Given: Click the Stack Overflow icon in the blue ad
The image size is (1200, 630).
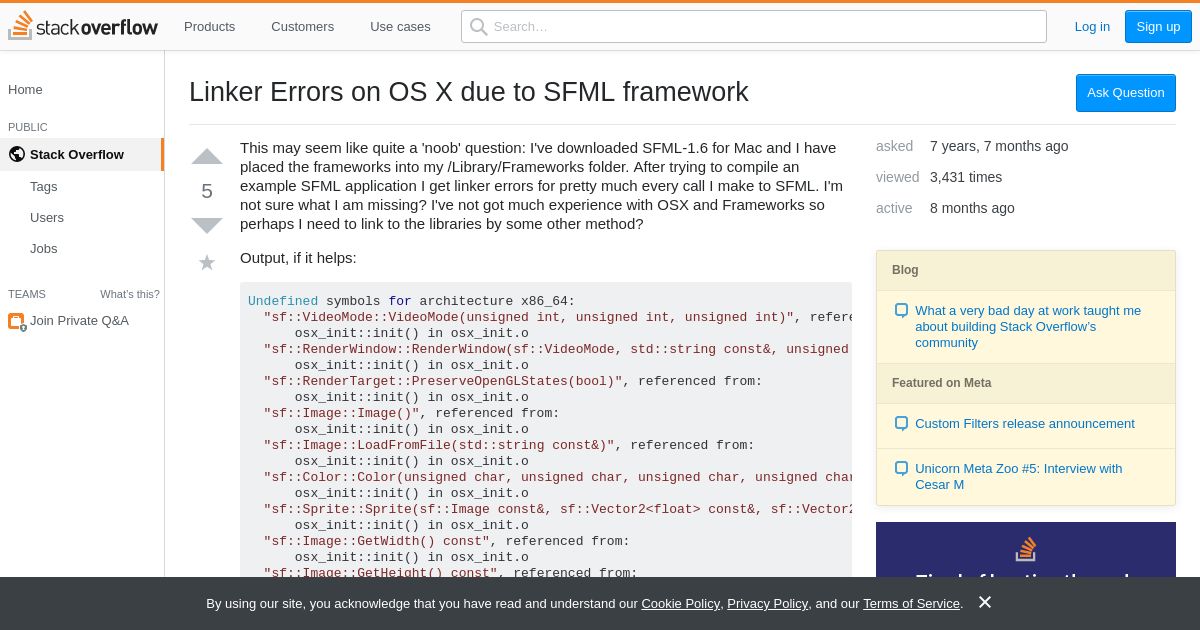Looking at the screenshot, I should coord(1026,549).
